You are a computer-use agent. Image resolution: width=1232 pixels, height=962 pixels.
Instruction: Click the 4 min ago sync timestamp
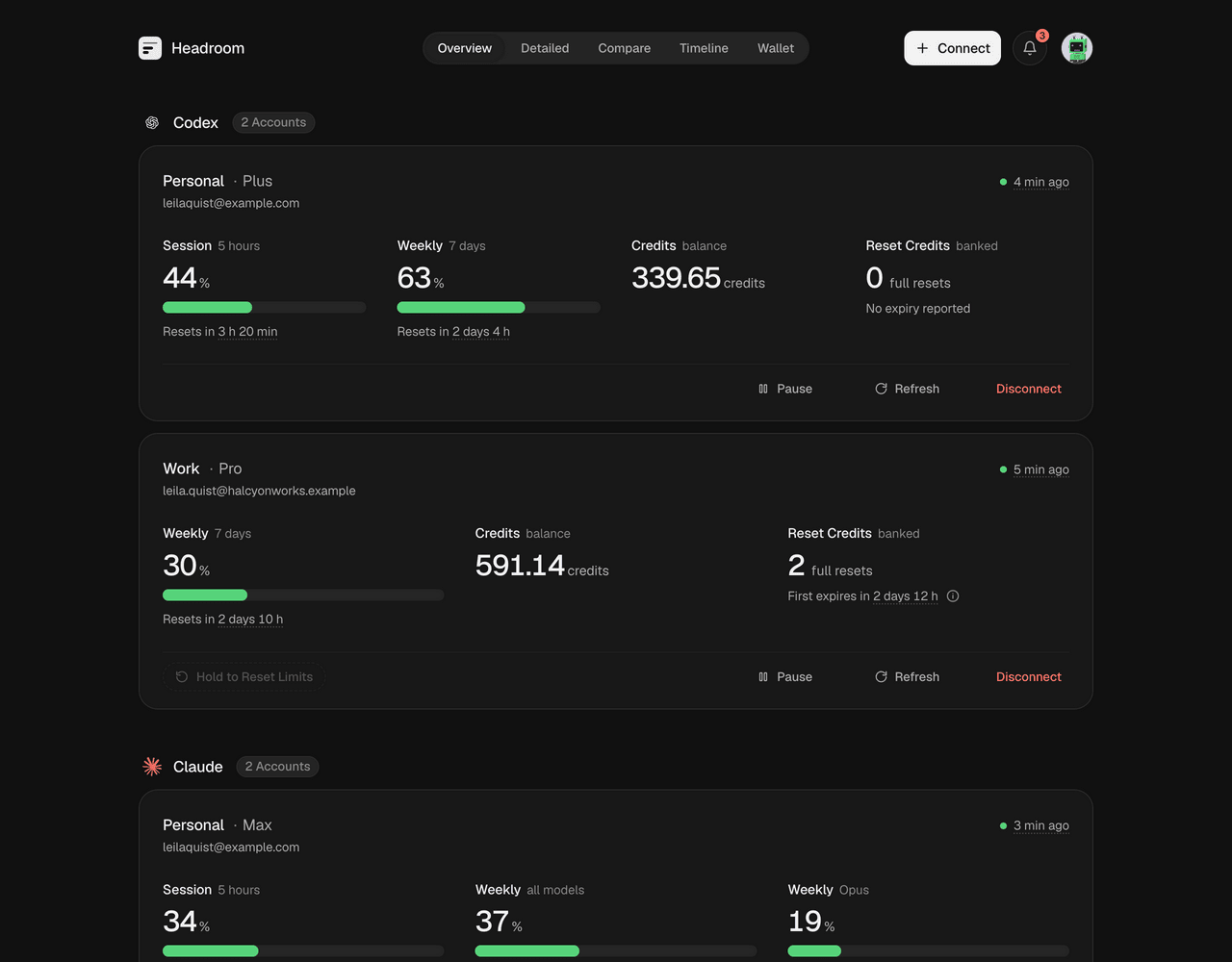[1041, 182]
